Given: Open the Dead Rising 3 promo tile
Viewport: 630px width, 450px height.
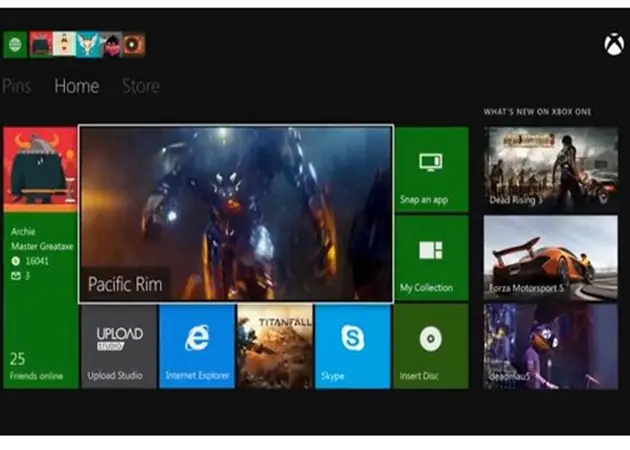Looking at the screenshot, I should [550, 170].
